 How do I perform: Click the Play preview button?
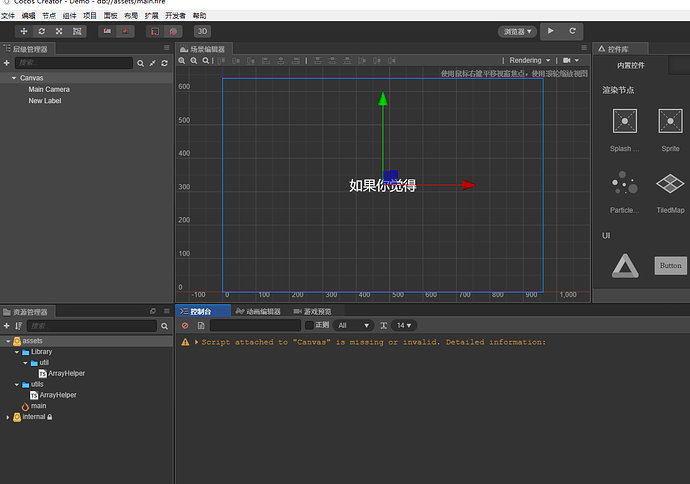point(551,32)
